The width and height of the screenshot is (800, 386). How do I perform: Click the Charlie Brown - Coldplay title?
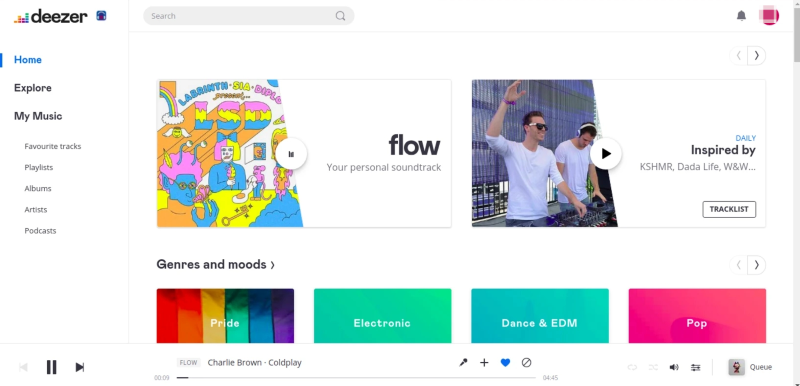pos(255,363)
